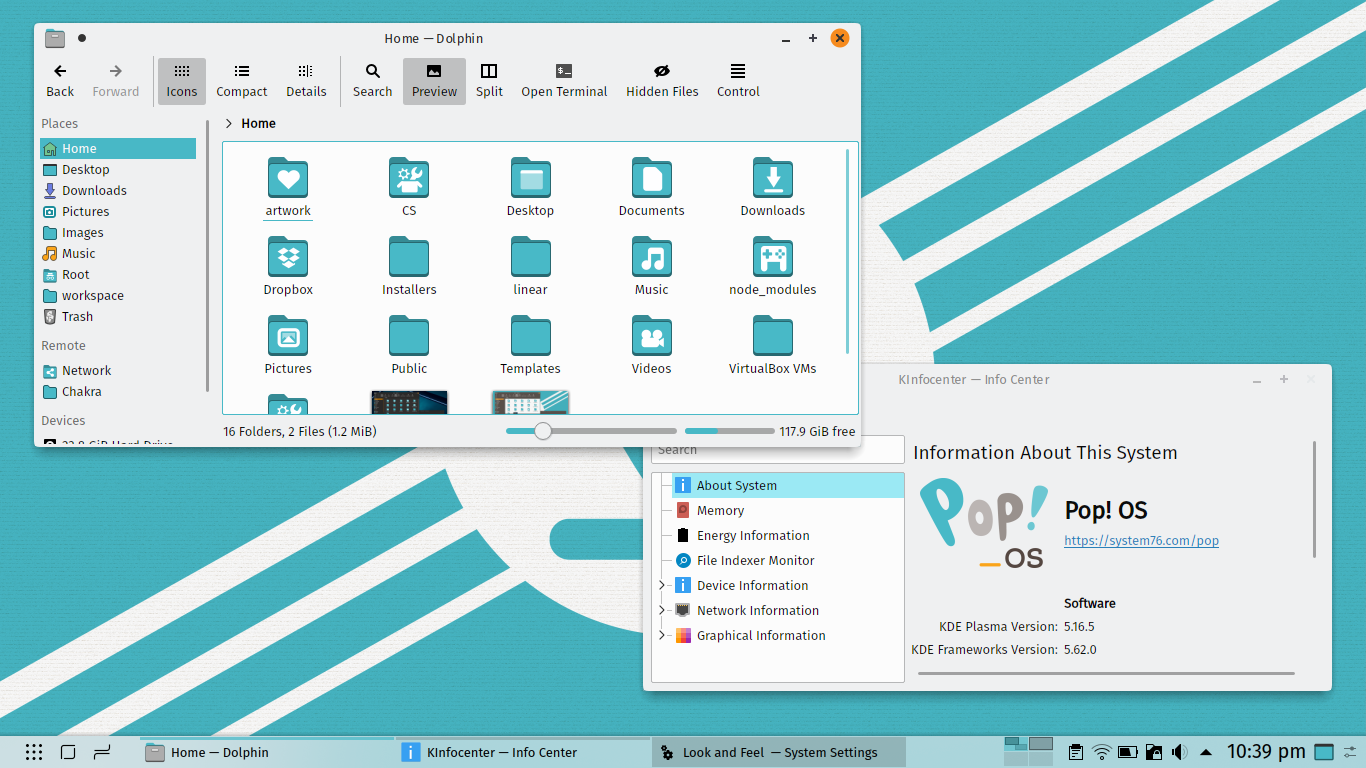Viewport: 1366px width, 768px height.
Task: Open Dolphin window menu folder icon
Action: coord(55,38)
